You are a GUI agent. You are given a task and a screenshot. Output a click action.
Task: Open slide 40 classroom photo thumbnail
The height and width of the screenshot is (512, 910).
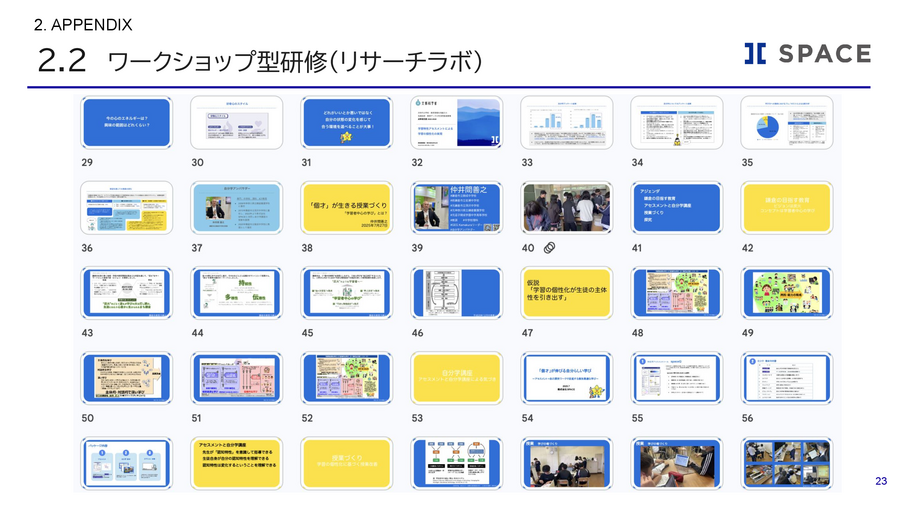567,208
